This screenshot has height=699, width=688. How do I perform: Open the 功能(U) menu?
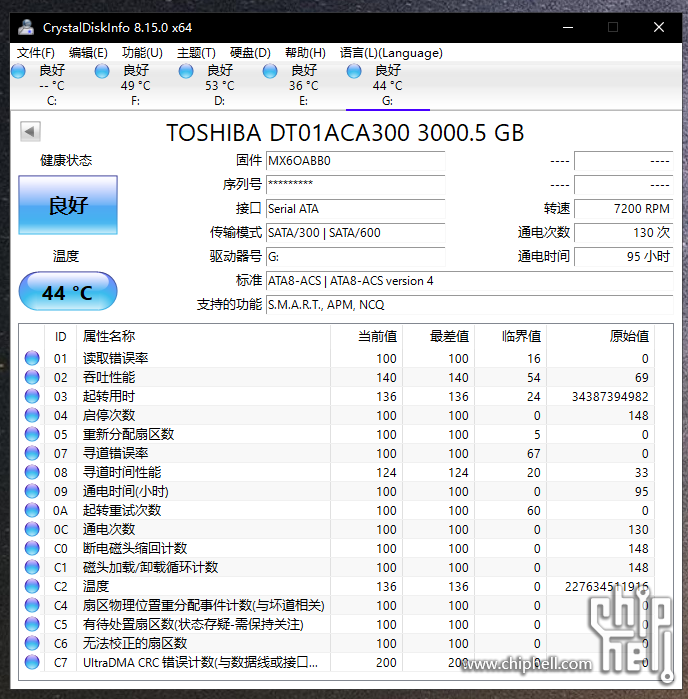click(x=142, y=53)
